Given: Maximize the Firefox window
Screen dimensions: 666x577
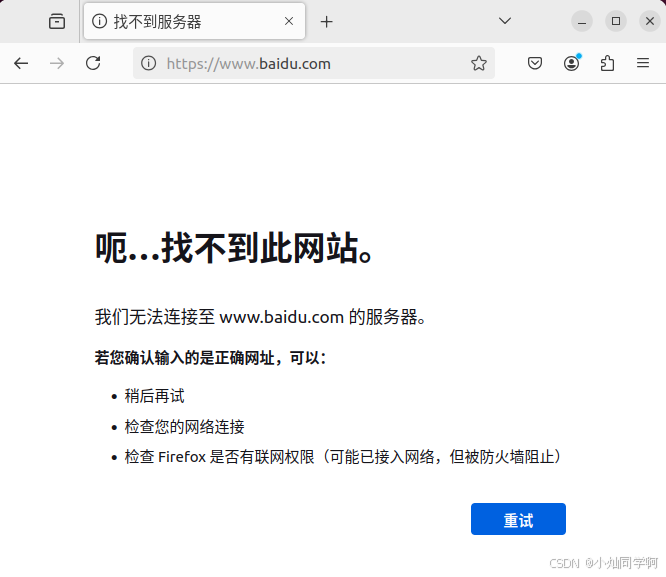Looking at the screenshot, I should 616,21.
